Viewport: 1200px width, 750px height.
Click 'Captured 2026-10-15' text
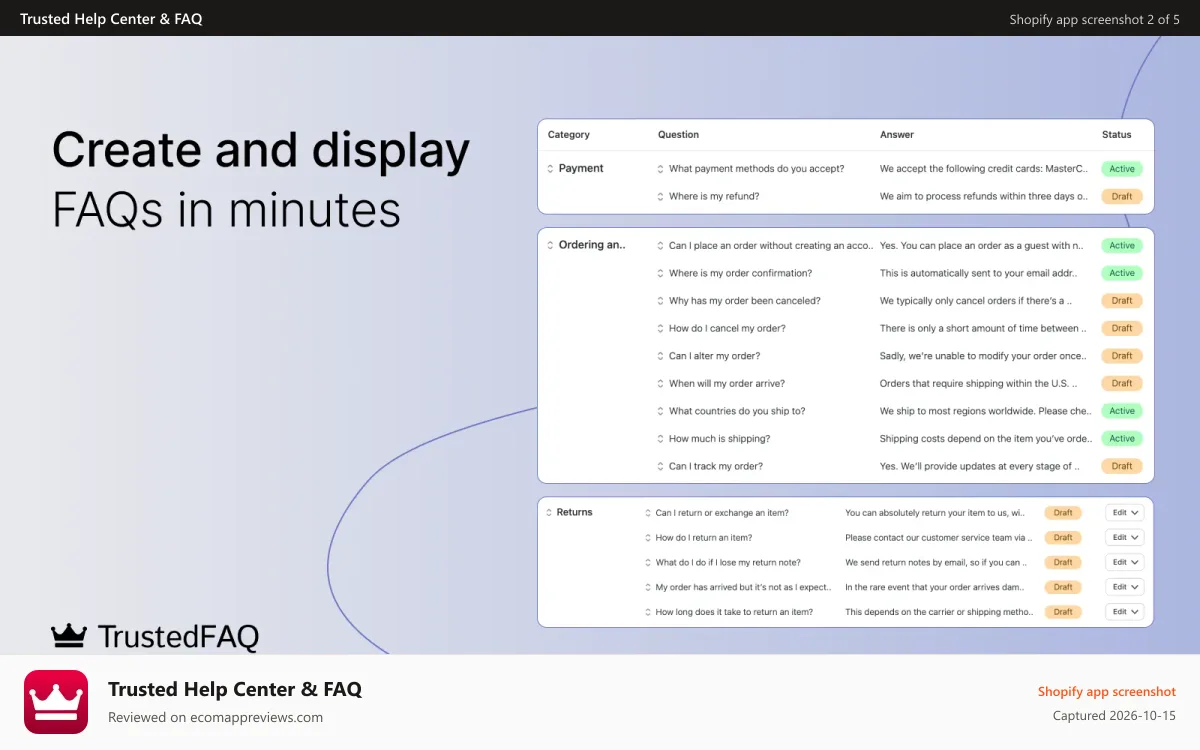1114,716
